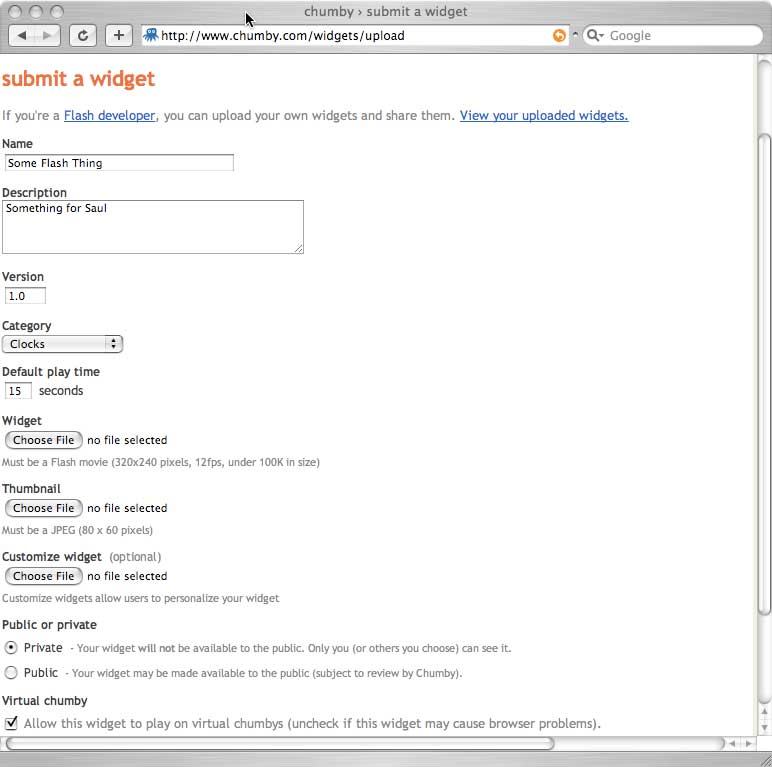Click the Default play time field
Image resolution: width=772 pixels, height=767 pixels.
(x=18, y=391)
